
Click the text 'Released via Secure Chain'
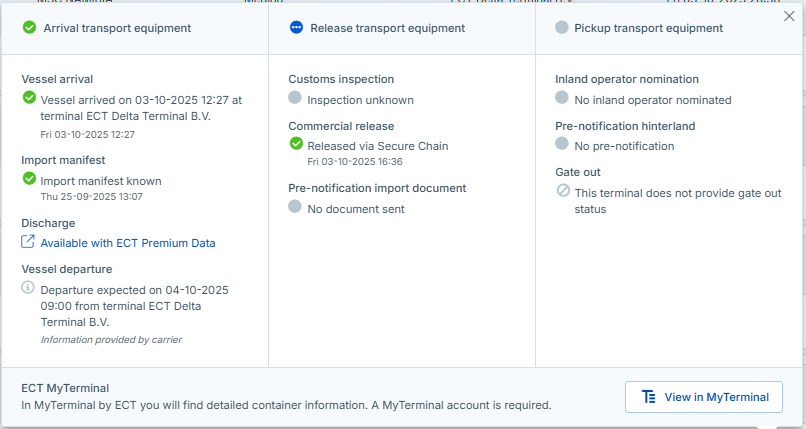click(x=378, y=146)
